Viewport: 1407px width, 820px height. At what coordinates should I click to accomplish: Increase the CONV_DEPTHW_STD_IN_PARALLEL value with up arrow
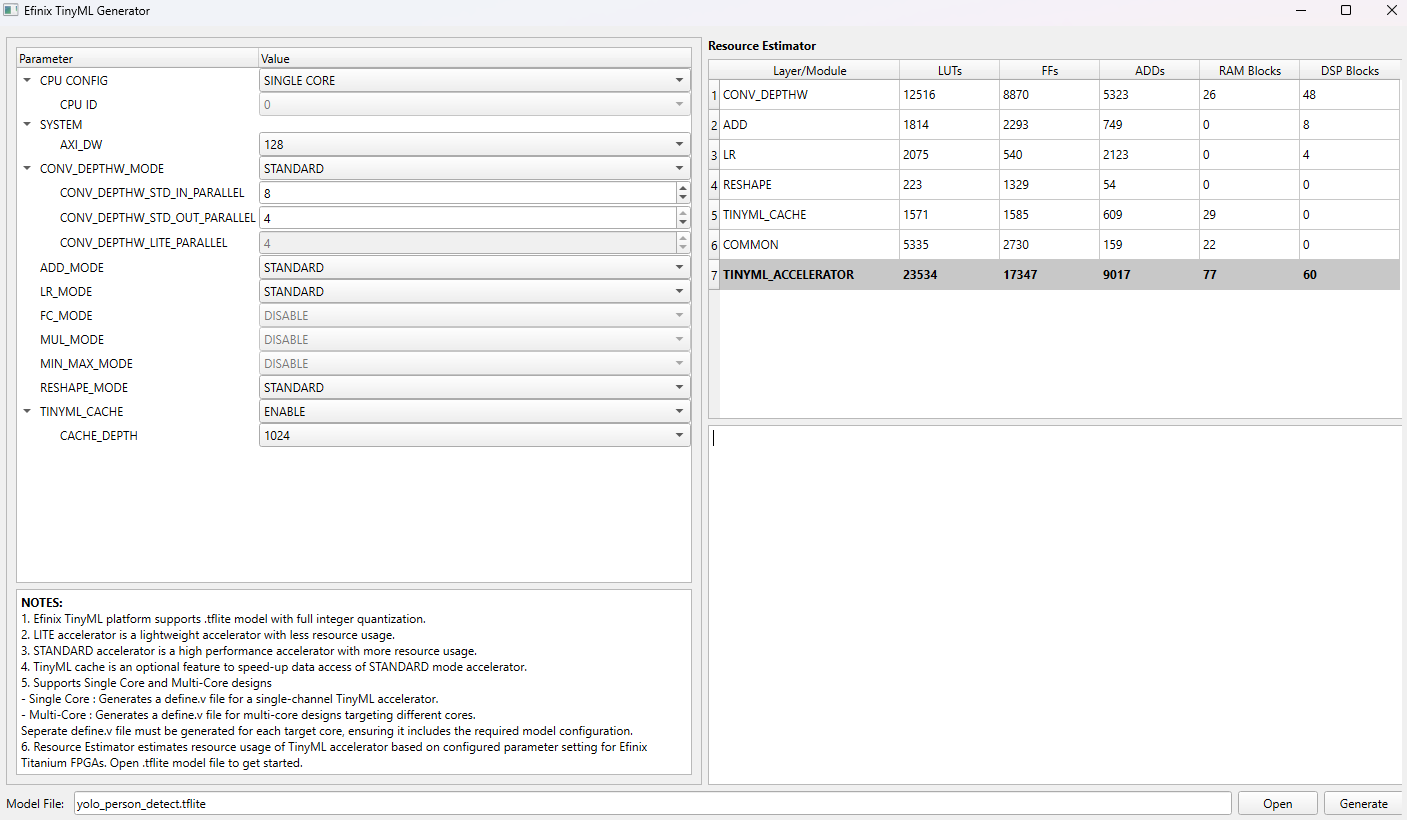pos(683,188)
